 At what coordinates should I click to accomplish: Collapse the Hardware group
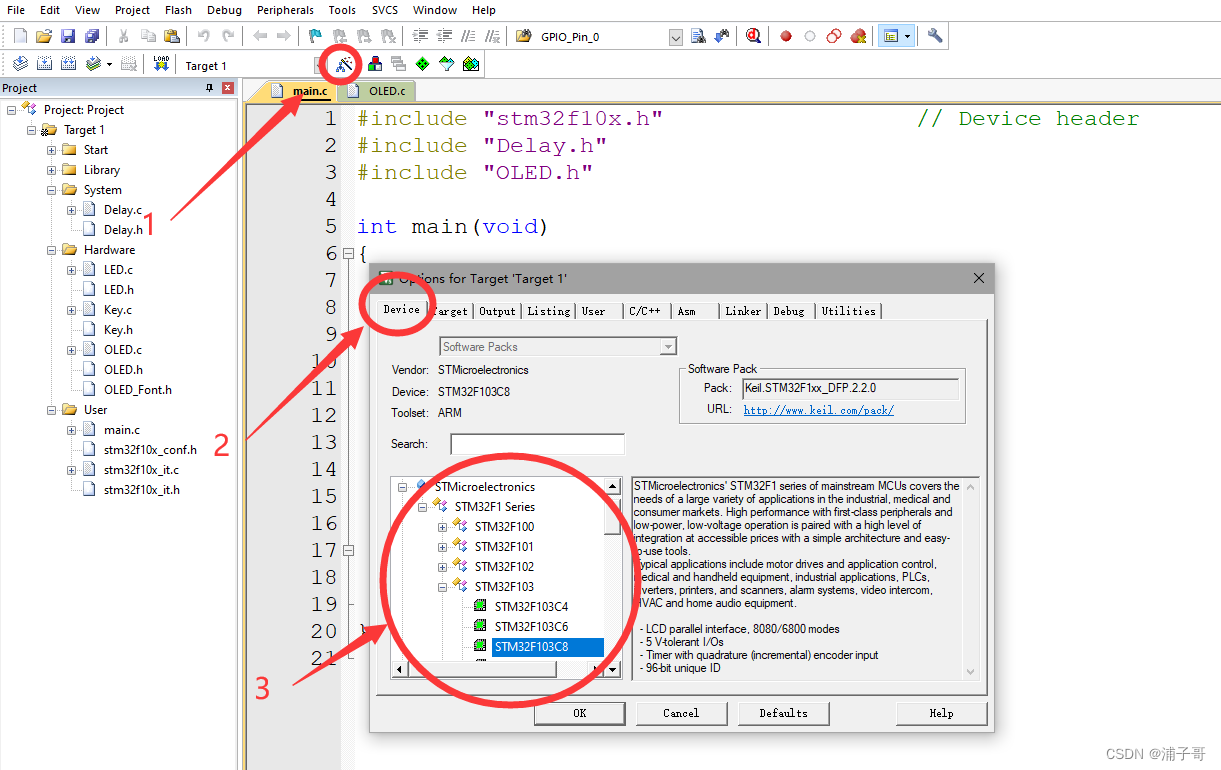51,250
